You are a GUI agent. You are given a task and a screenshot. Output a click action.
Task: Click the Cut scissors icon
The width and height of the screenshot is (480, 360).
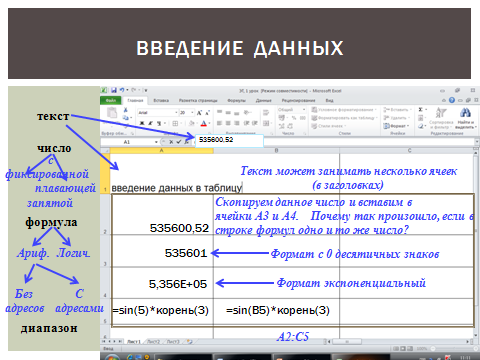point(126,110)
